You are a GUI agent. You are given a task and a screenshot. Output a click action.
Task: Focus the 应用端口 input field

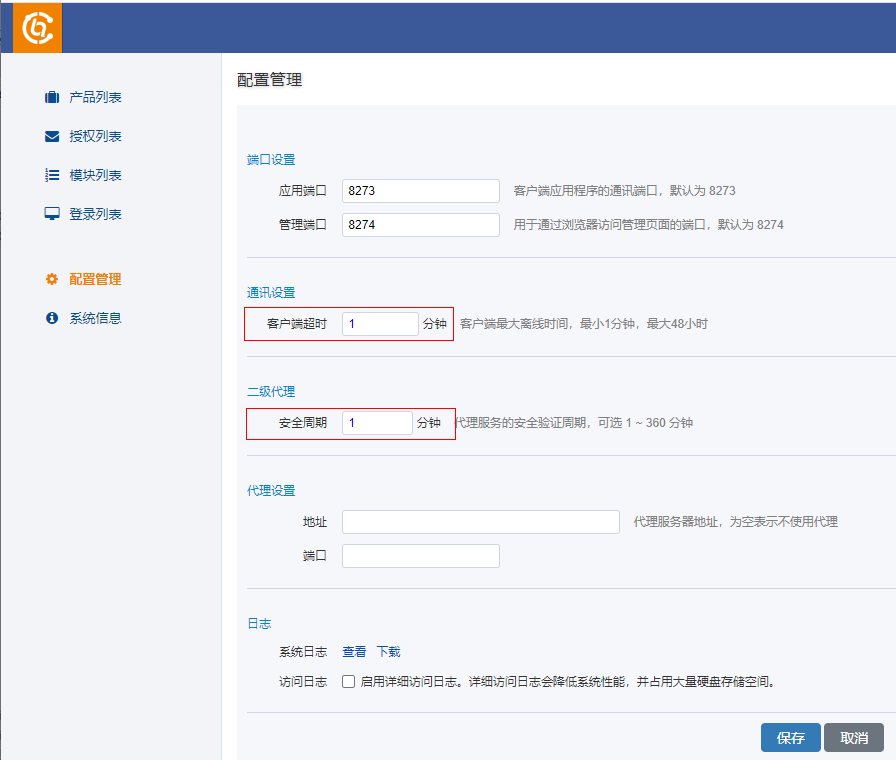click(420, 191)
